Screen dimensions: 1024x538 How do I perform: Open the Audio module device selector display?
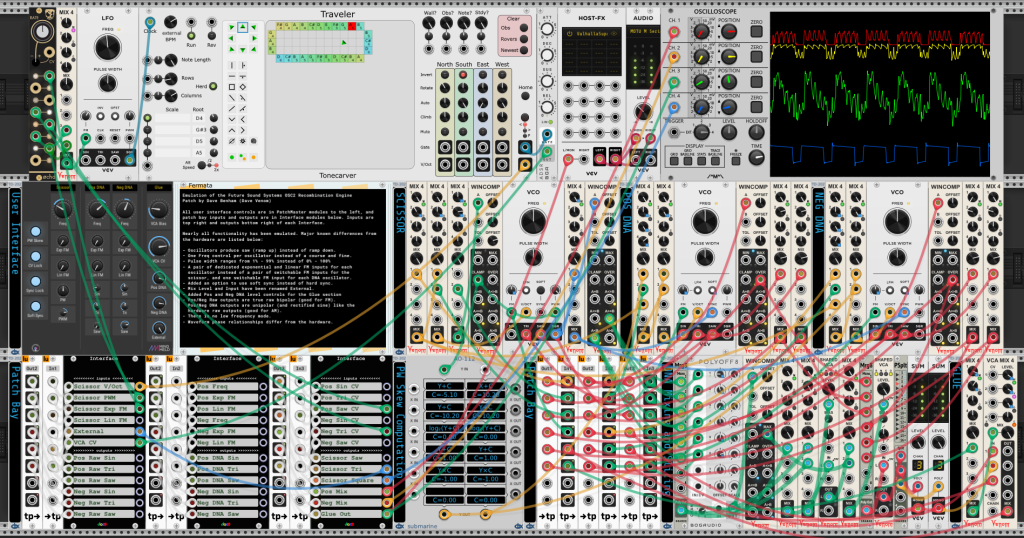[643, 31]
